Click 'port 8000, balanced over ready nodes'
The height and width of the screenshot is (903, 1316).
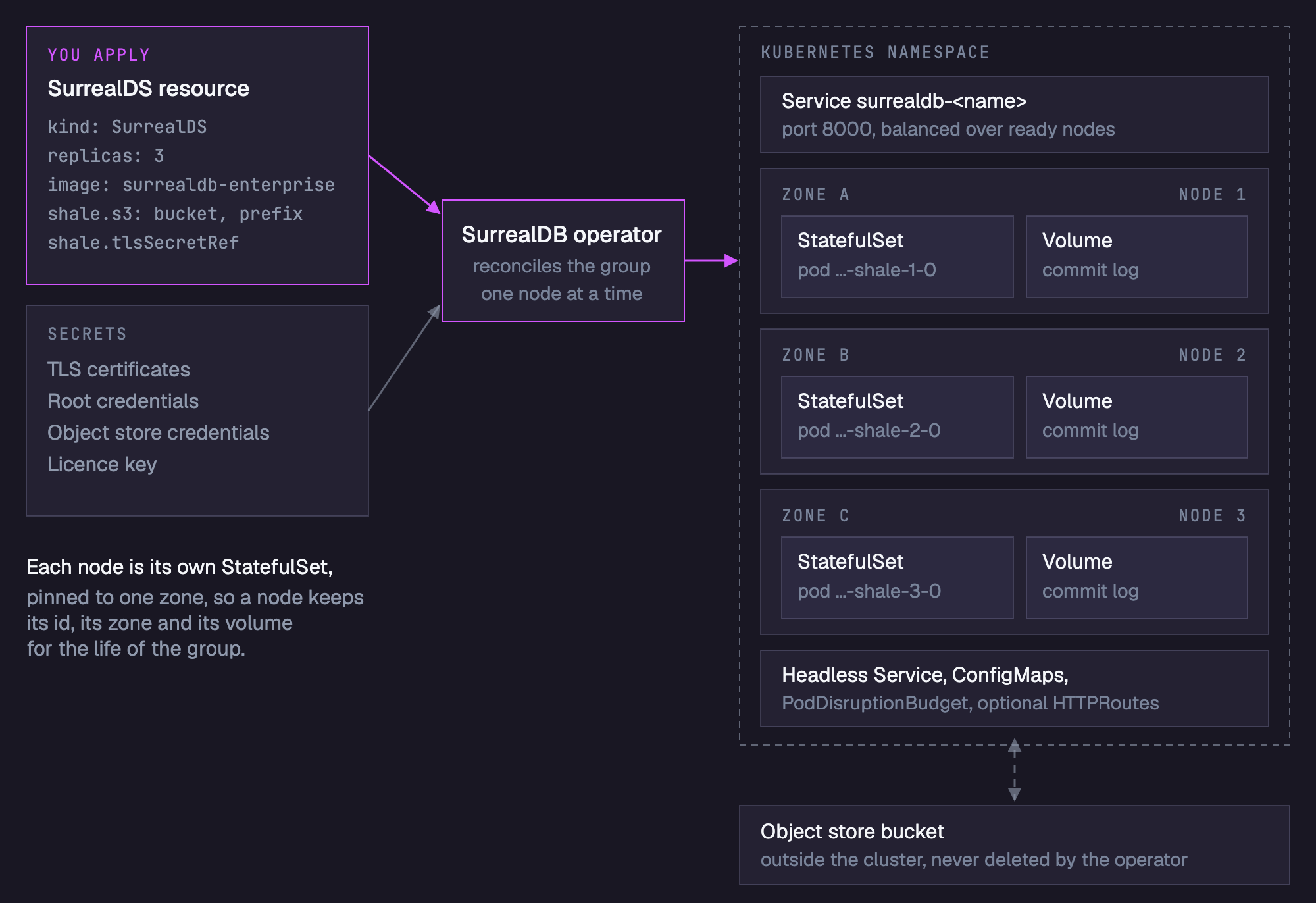pos(948,129)
